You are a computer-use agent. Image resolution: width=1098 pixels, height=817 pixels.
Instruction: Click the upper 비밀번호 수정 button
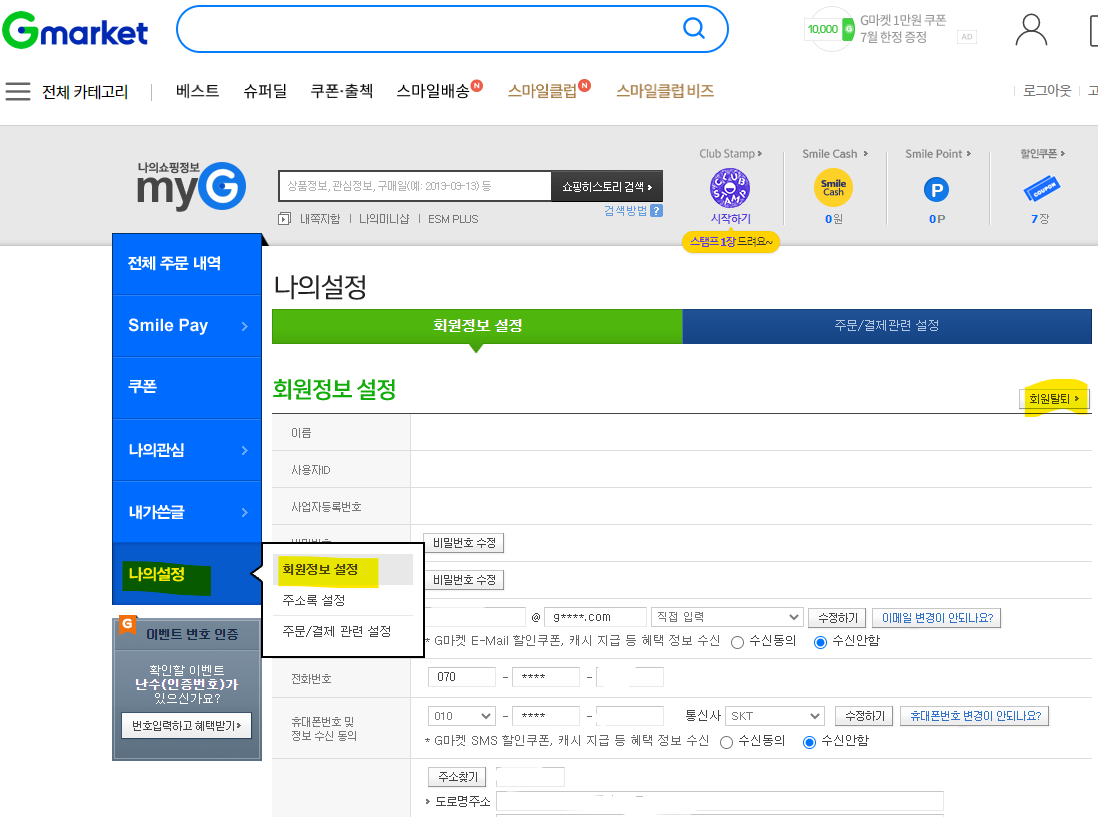point(464,543)
